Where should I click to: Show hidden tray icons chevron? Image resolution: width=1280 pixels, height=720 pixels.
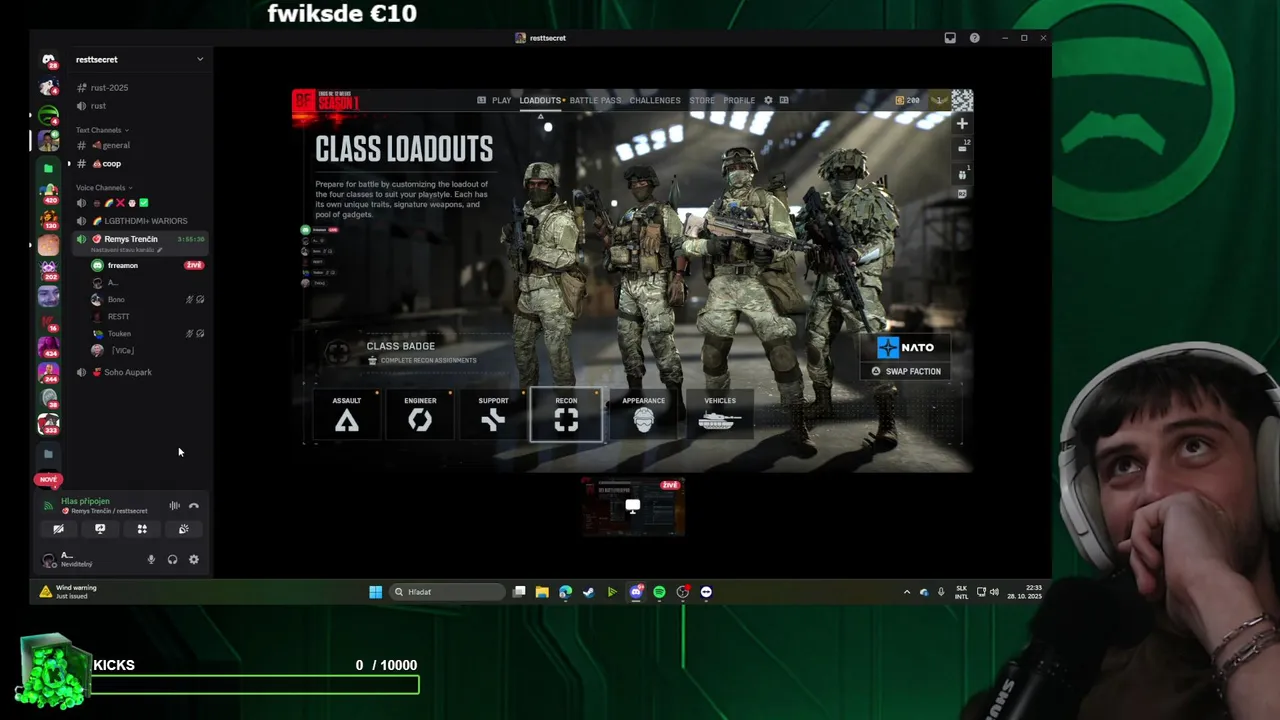point(907,592)
